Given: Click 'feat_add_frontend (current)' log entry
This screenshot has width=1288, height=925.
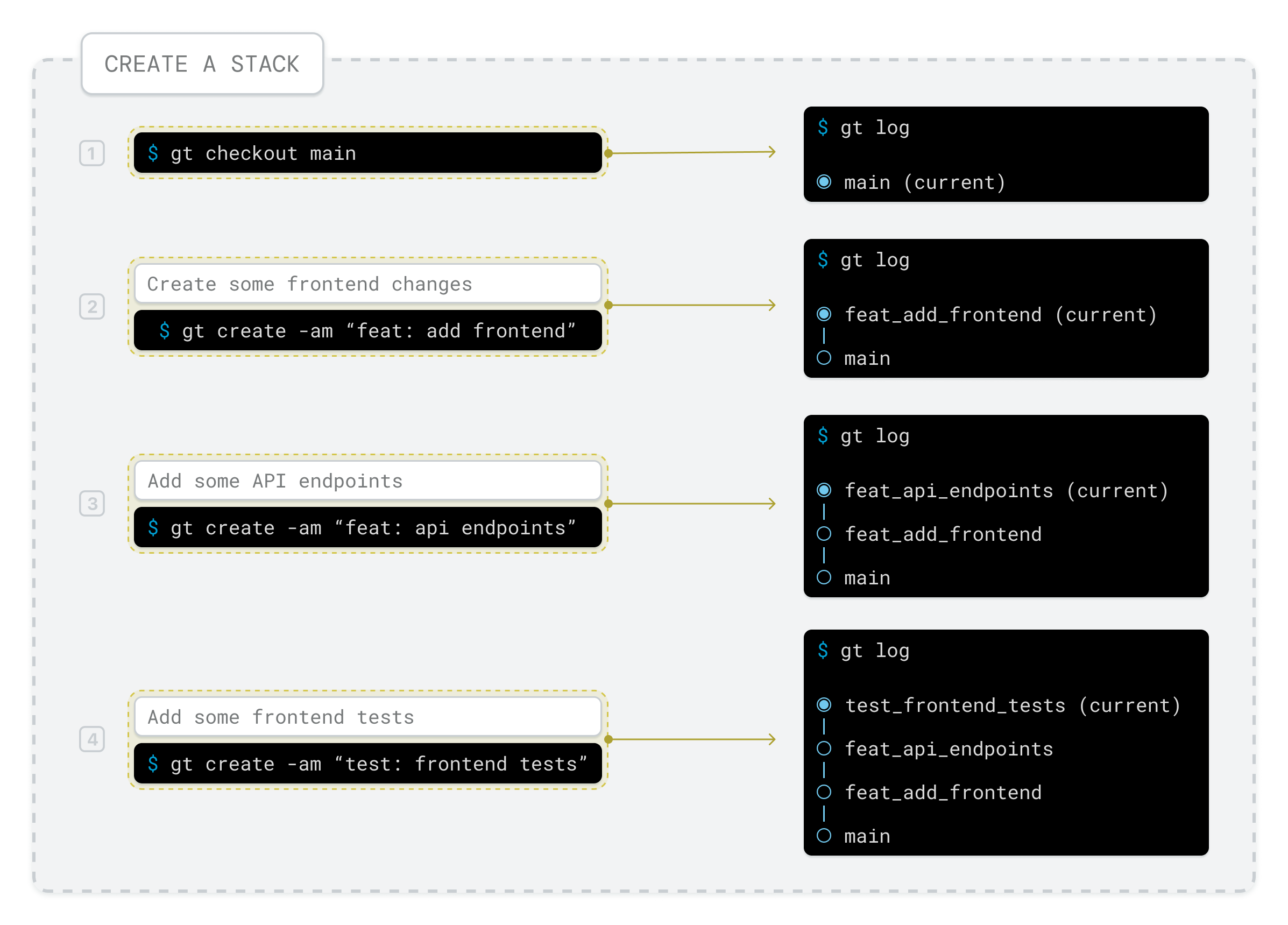Looking at the screenshot, I should [x=1001, y=315].
